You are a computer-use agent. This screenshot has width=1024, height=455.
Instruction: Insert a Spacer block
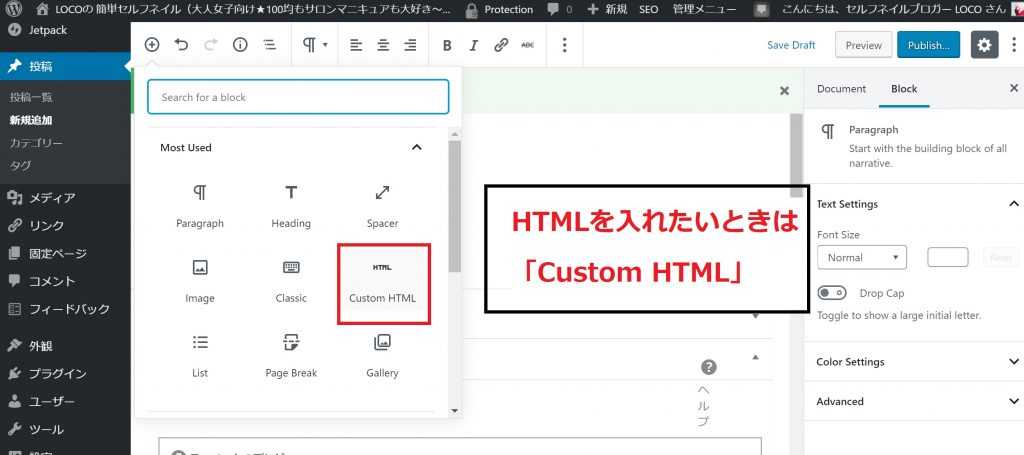382,206
